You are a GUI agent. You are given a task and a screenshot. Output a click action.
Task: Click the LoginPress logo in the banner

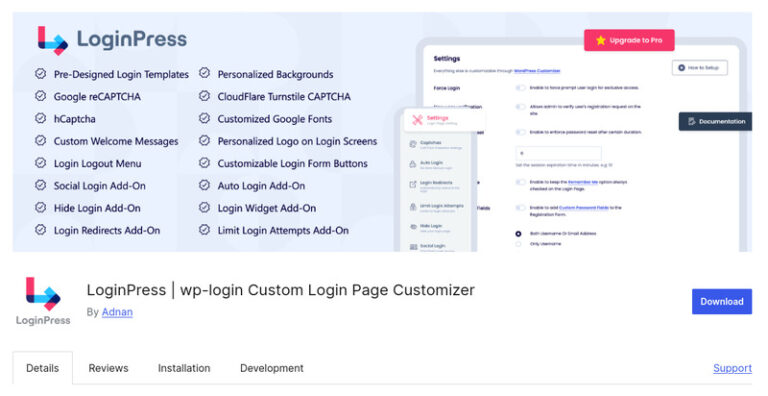[x=112, y=40]
